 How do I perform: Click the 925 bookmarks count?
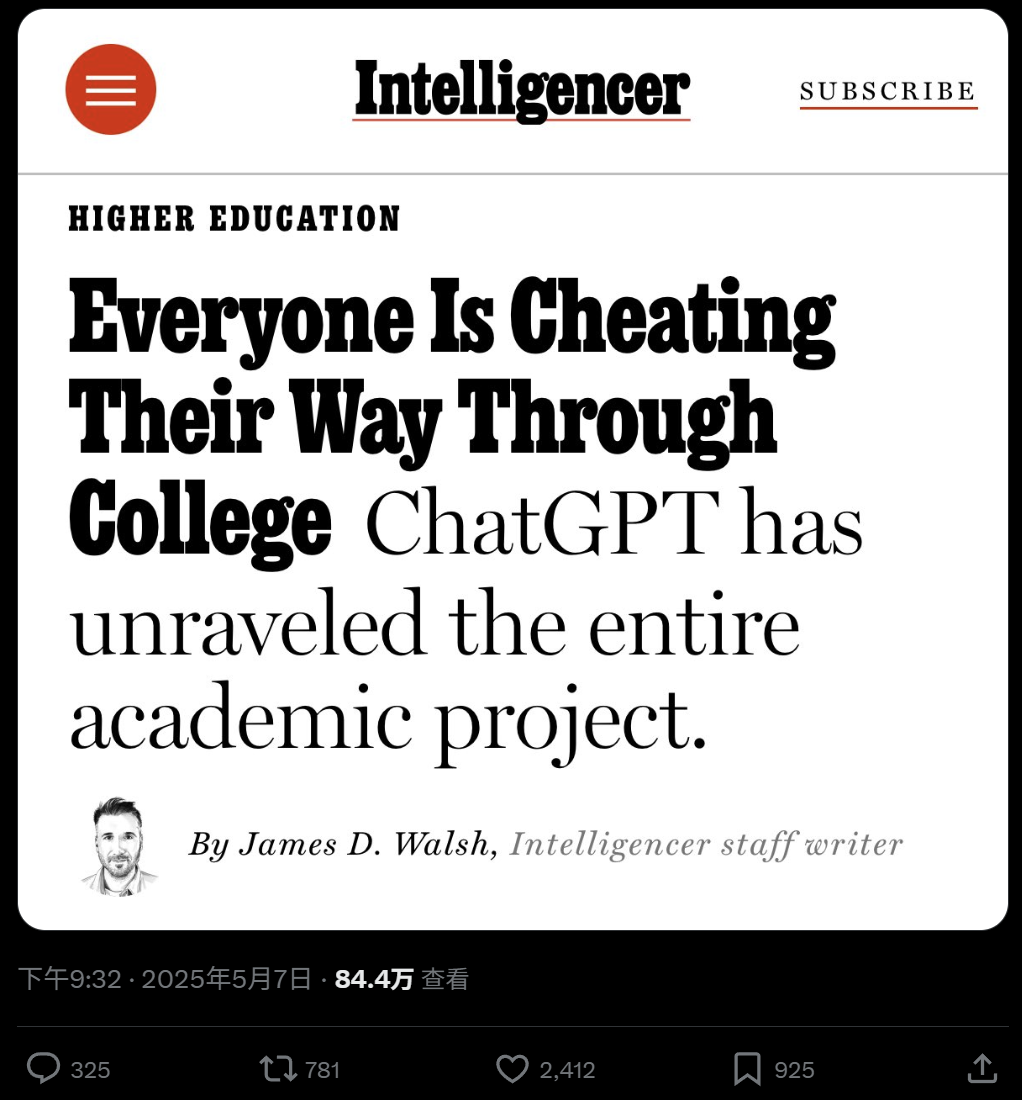click(794, 1070)
